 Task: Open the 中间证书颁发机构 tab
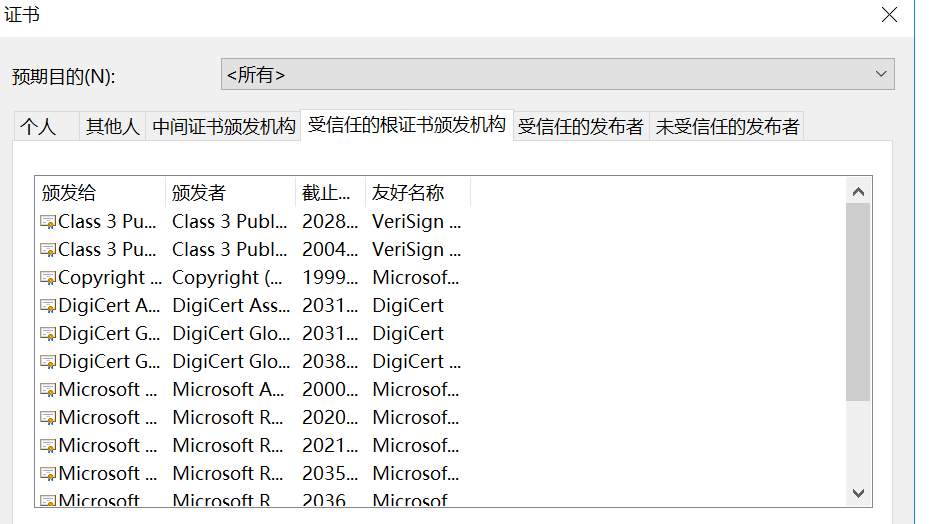coord(223,126)
